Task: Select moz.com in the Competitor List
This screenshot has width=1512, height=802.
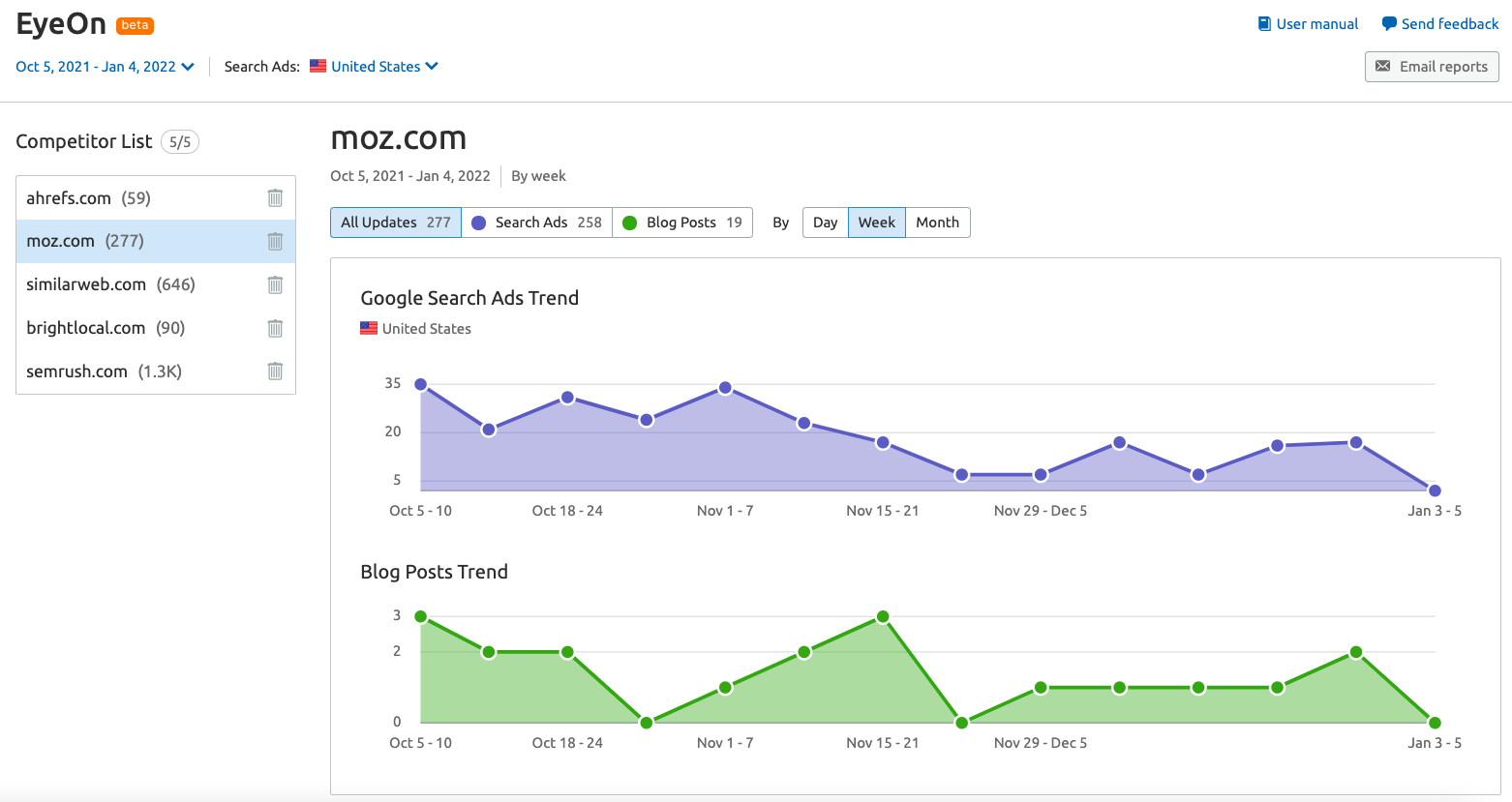Action: pos(156,241)
